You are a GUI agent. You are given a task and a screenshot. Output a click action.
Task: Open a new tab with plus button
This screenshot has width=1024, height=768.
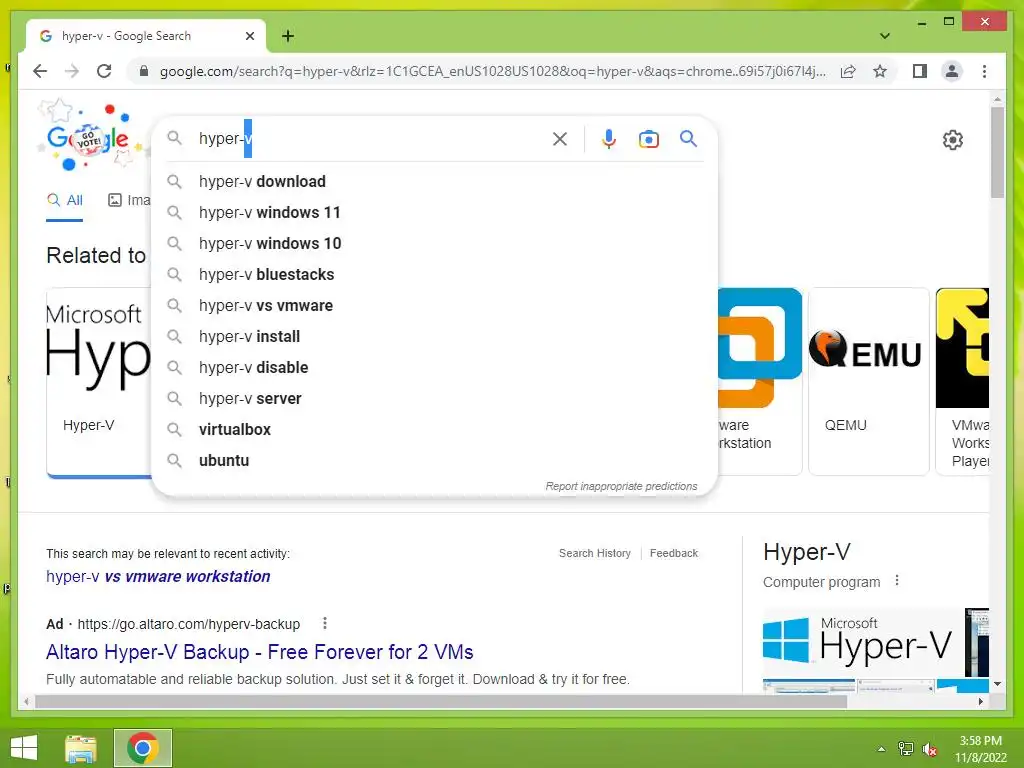288,36
